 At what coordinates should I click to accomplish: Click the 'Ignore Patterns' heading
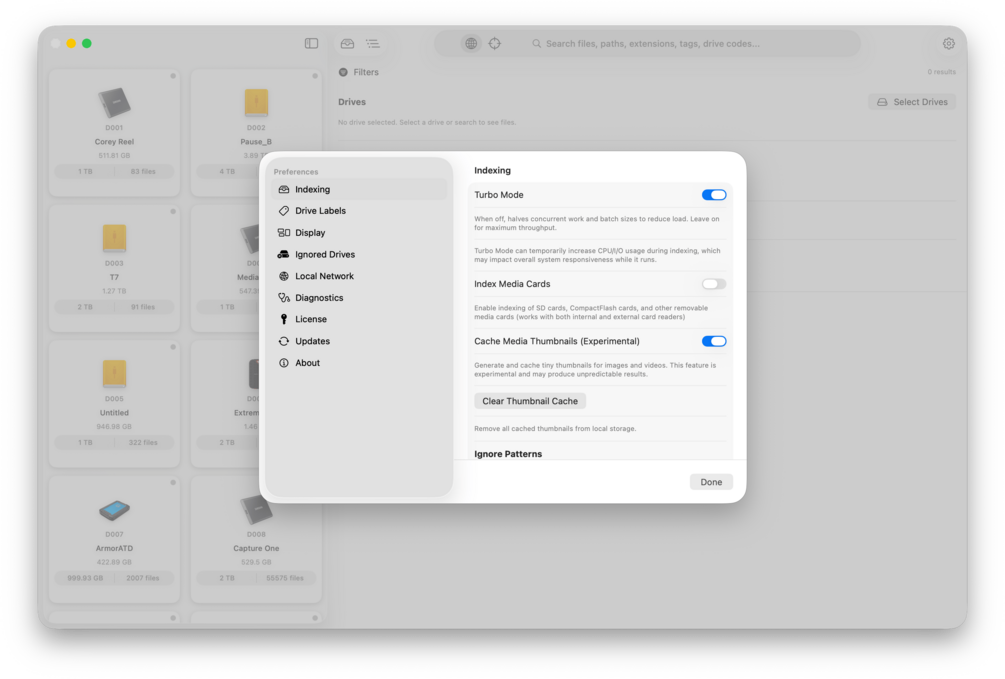[508, 454]
